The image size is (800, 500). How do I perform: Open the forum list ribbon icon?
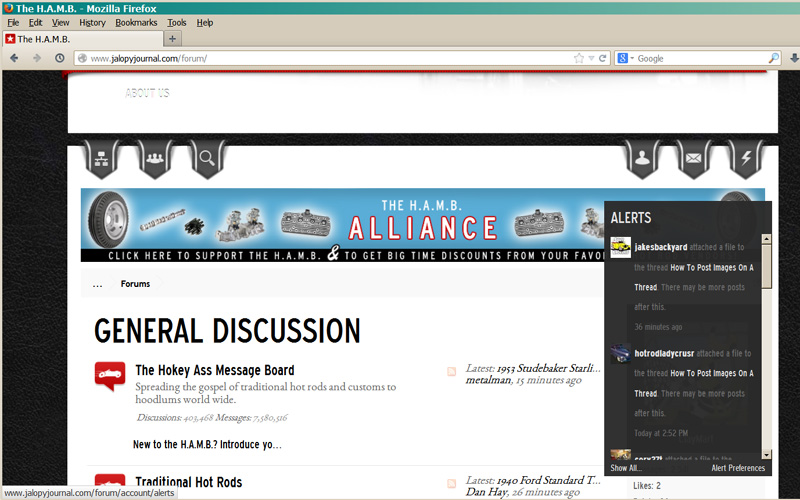click(102, 159)
